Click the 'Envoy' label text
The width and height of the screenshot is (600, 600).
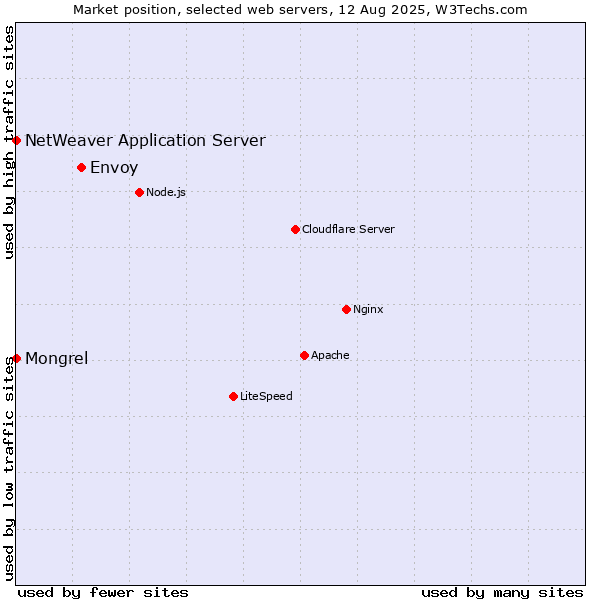point(114,168)
